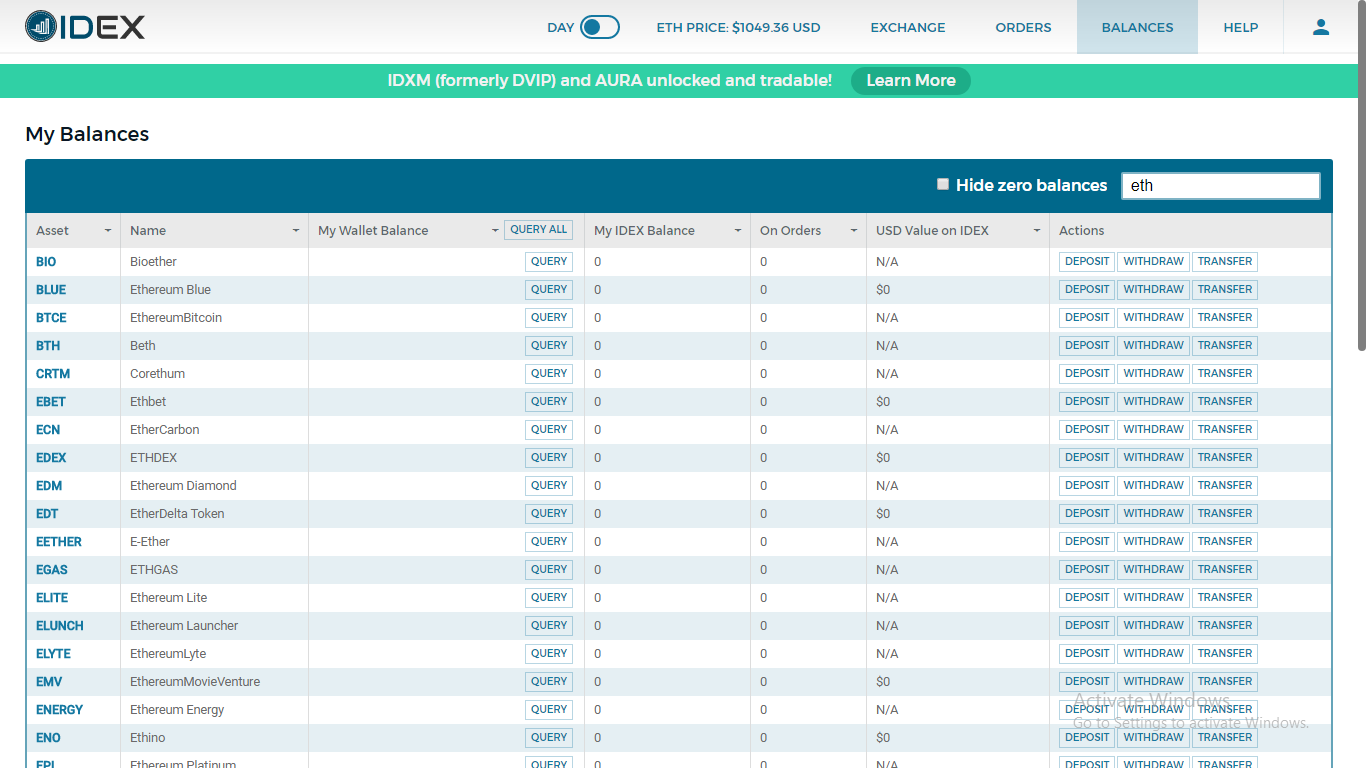Open the BTCE asset link
Viewport: 1366px width, 768px height.
[51, 318]
